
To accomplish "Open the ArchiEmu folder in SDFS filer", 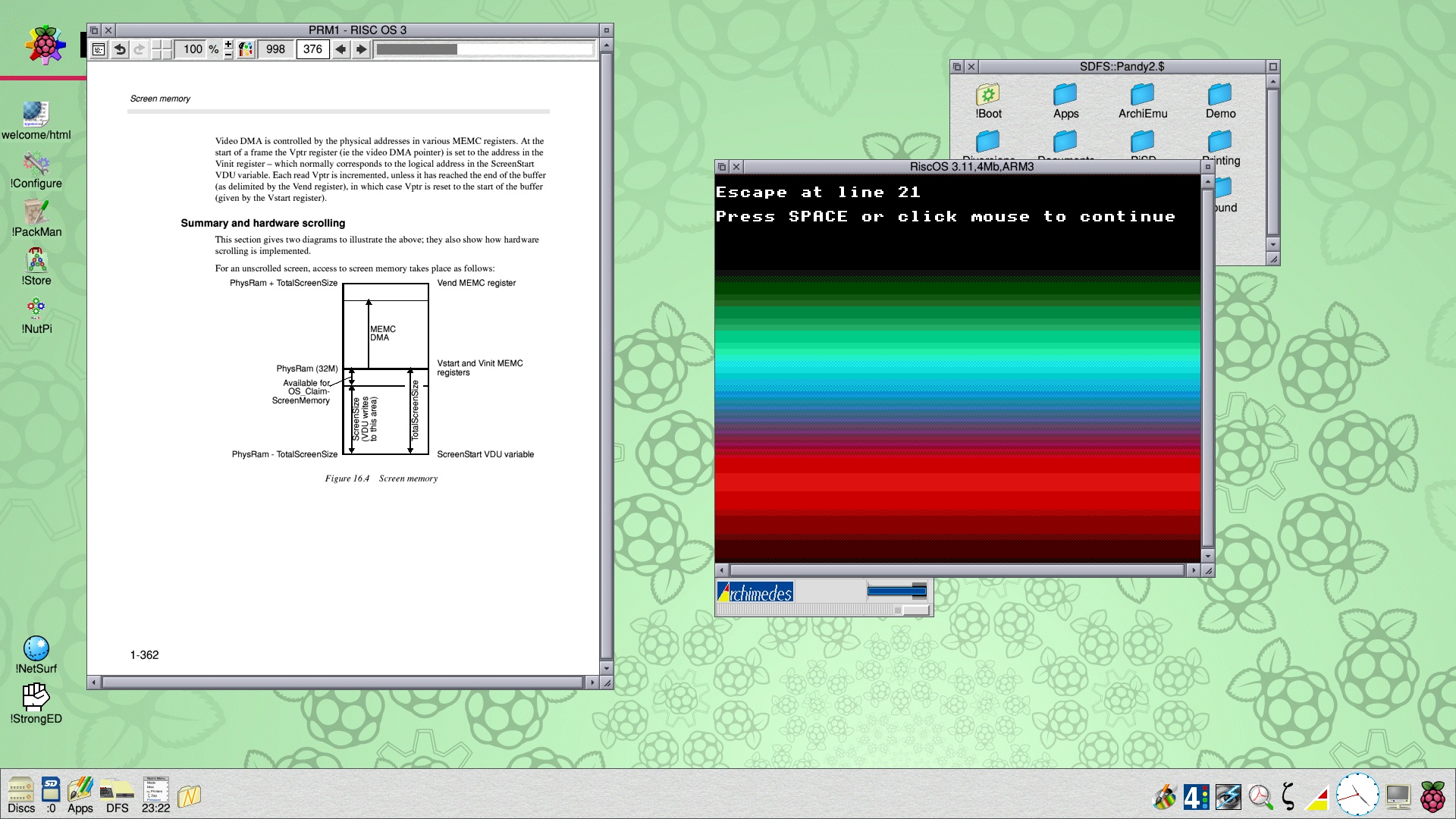I will (1143, 102).
